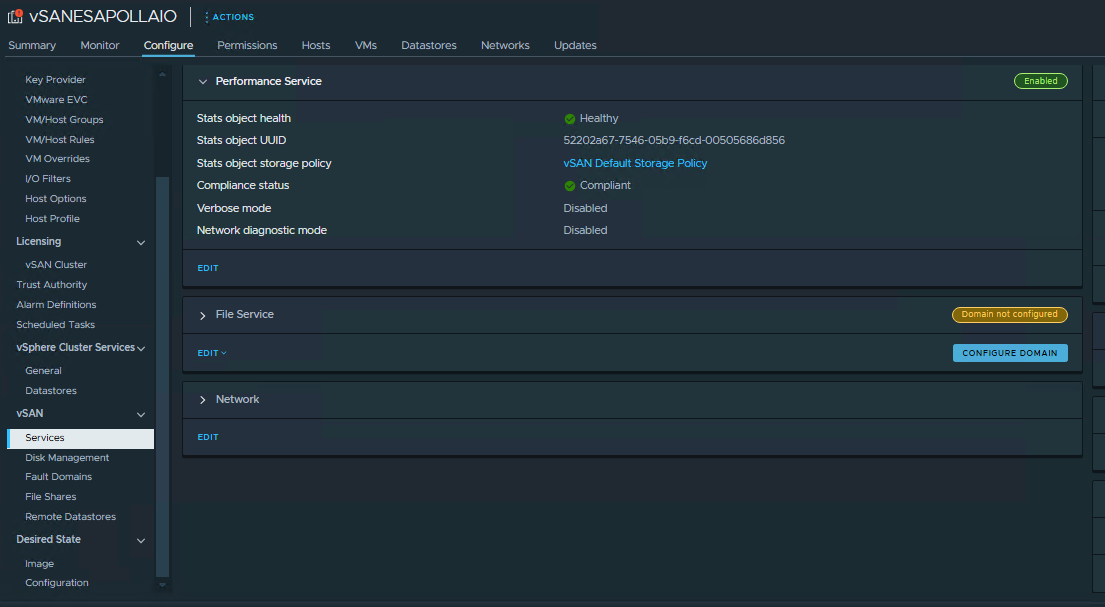Screen dimensions: 1105x607
Task: Open I/O Filters
Action: point(48,178)
